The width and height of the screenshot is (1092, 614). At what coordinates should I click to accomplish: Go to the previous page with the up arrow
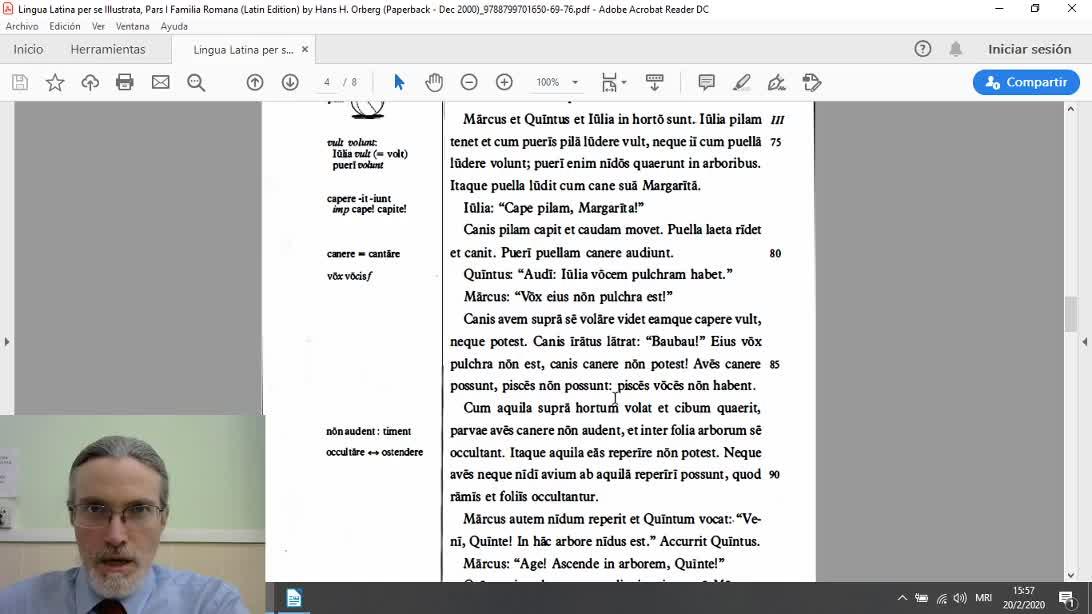[x=255, y=82]
